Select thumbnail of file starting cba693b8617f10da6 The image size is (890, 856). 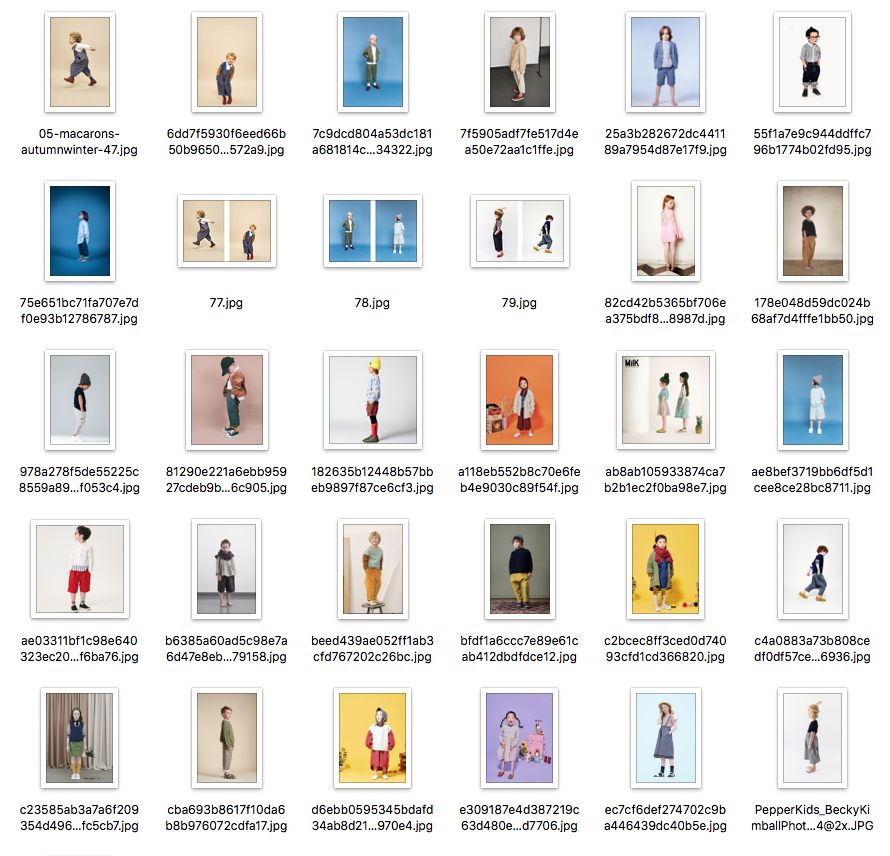(226, 738)
